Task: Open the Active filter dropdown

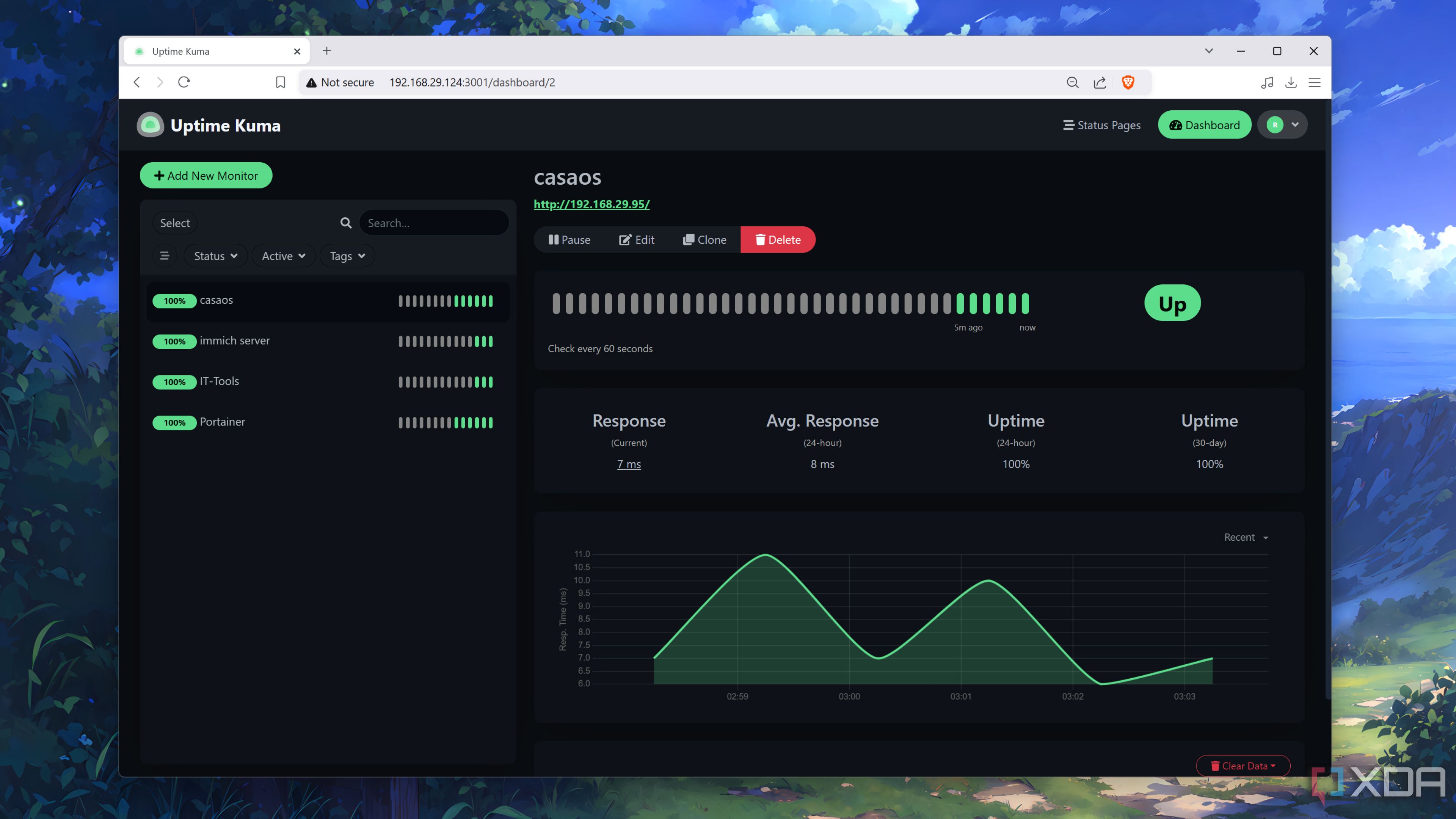Action: coord(283,256)
